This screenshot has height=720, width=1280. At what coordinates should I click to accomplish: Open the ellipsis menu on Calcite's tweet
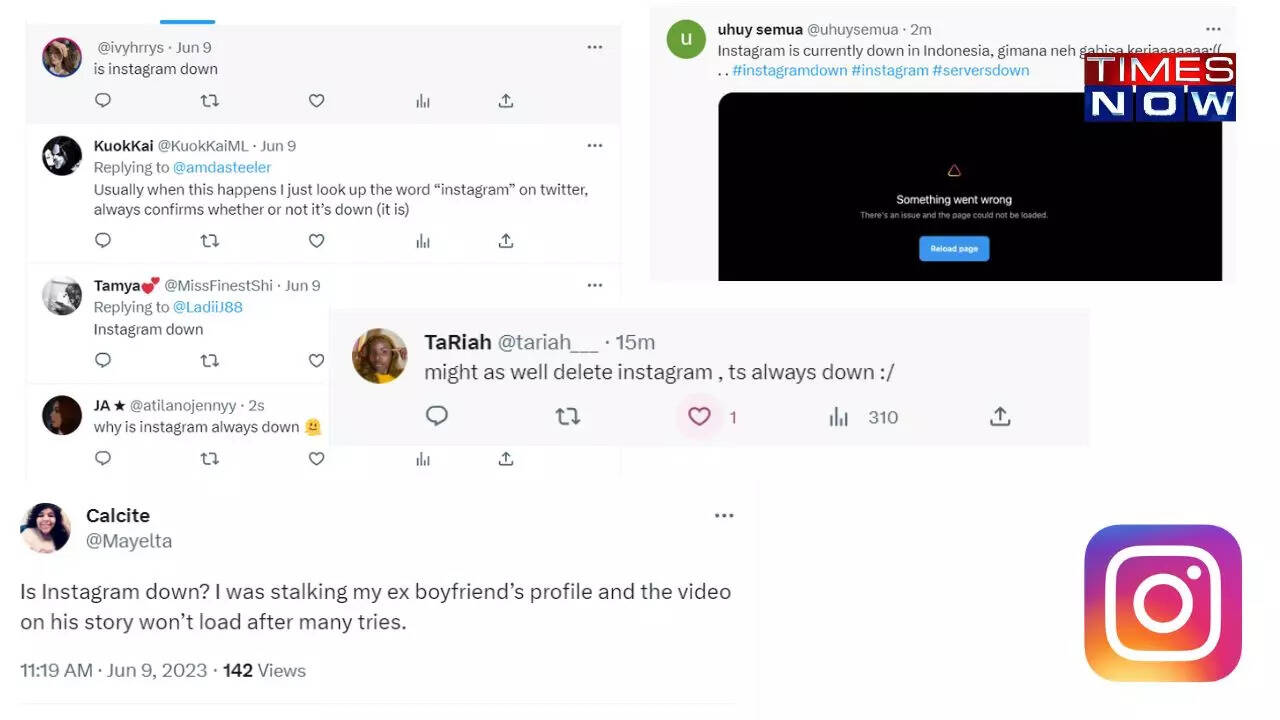[x=724, y=515]
